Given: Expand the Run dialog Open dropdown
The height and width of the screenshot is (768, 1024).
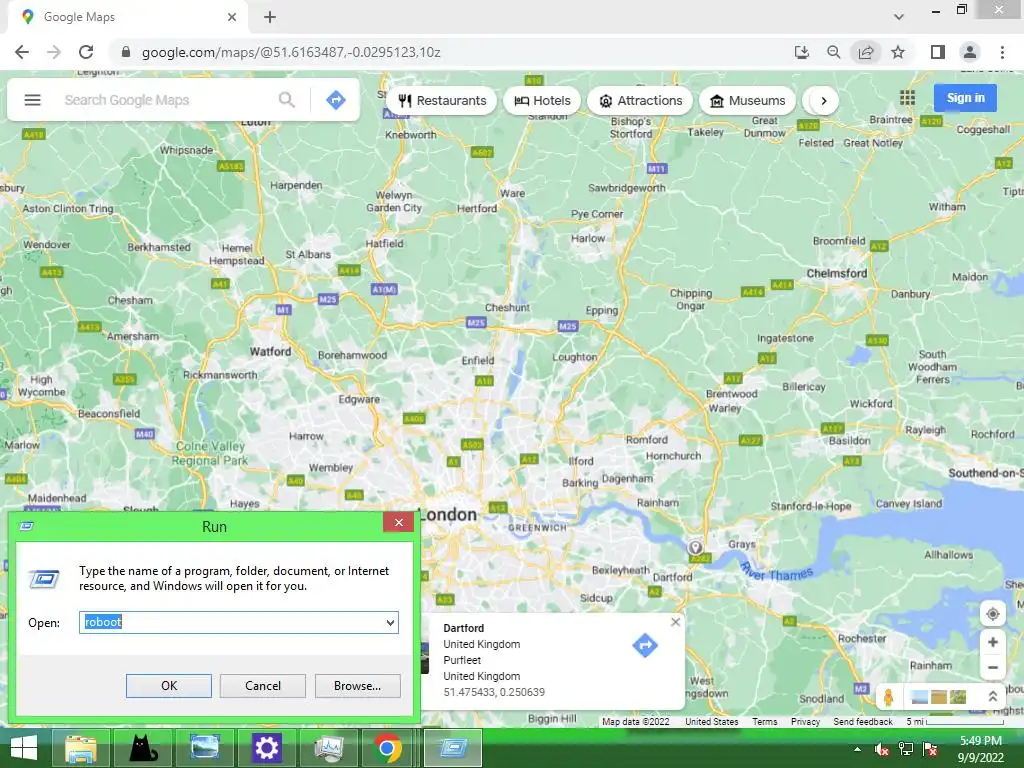Looking at the screenshot, I should click(x=390, y=622).
